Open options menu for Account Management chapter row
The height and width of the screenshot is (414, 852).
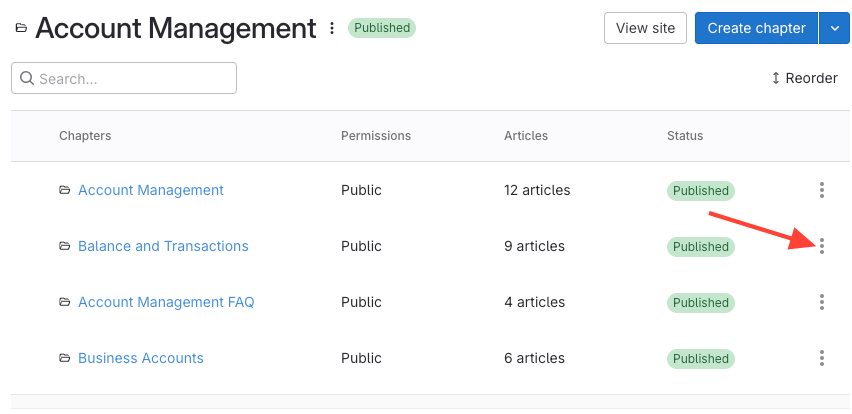click(821, 190)
